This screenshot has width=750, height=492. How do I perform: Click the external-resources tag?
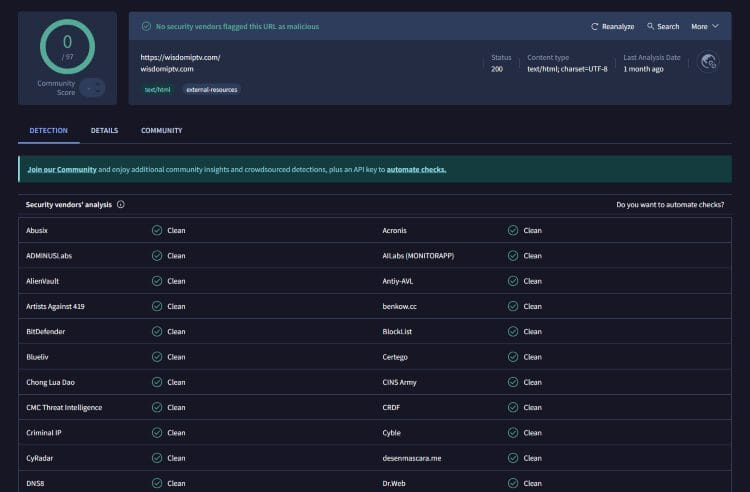click(212, 89)
